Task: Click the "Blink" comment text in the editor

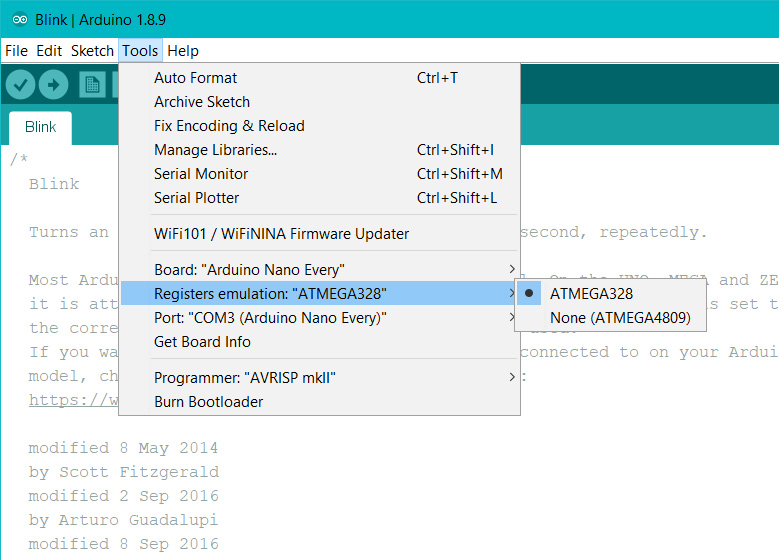Action: (x=54, y=184)
